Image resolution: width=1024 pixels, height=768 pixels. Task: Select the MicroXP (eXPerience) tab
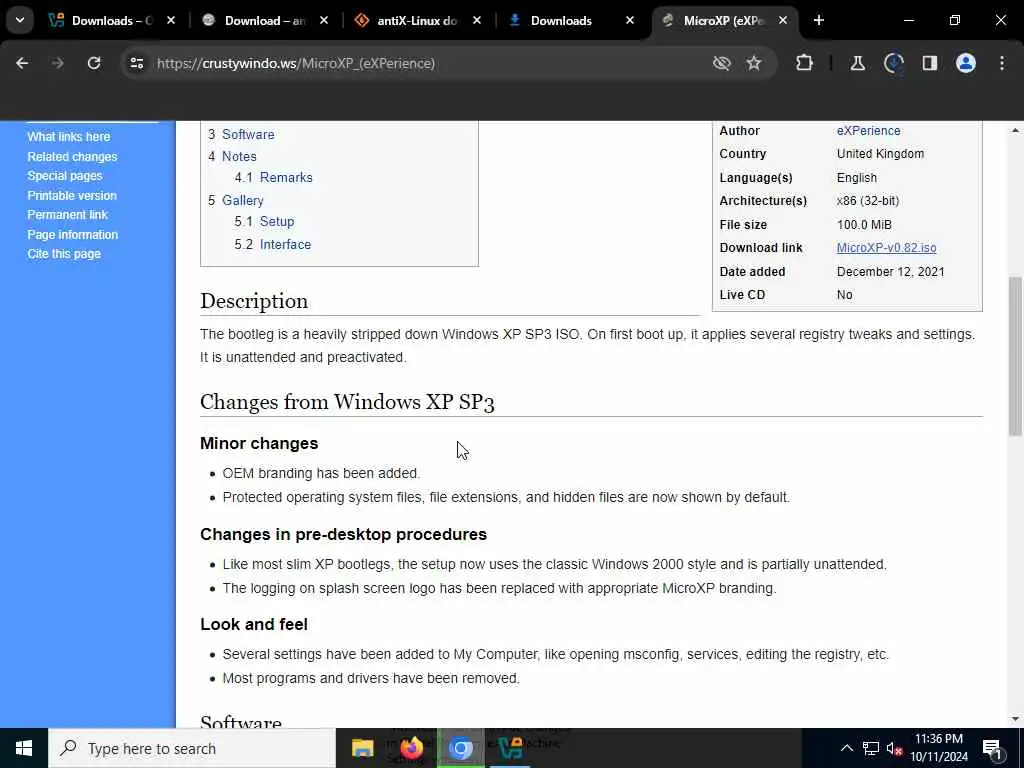click(x=724, y=21)
